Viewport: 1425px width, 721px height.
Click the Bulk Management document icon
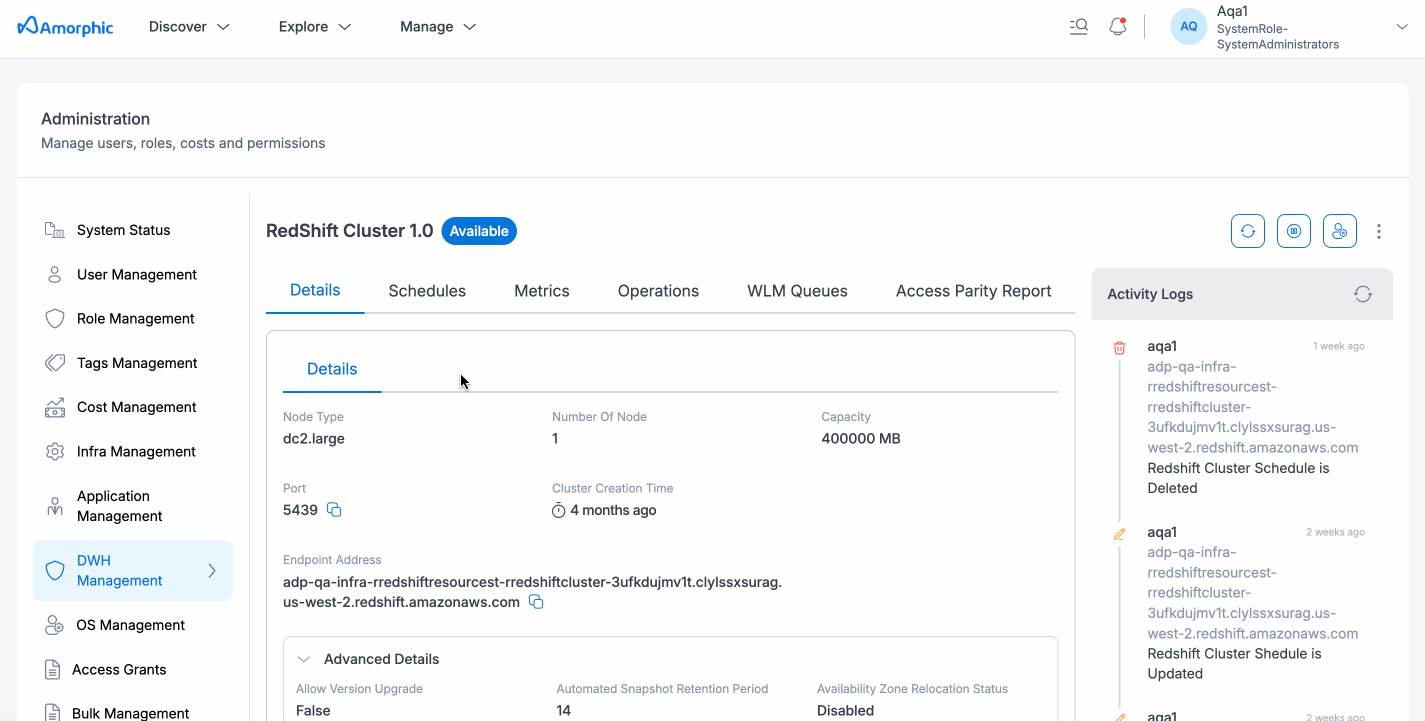pyautogui.click(x=53, y=712)
